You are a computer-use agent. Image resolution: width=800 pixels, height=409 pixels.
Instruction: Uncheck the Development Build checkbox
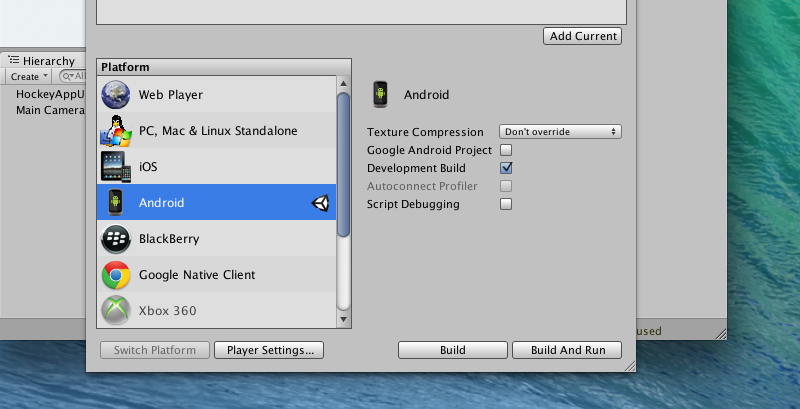506,168
